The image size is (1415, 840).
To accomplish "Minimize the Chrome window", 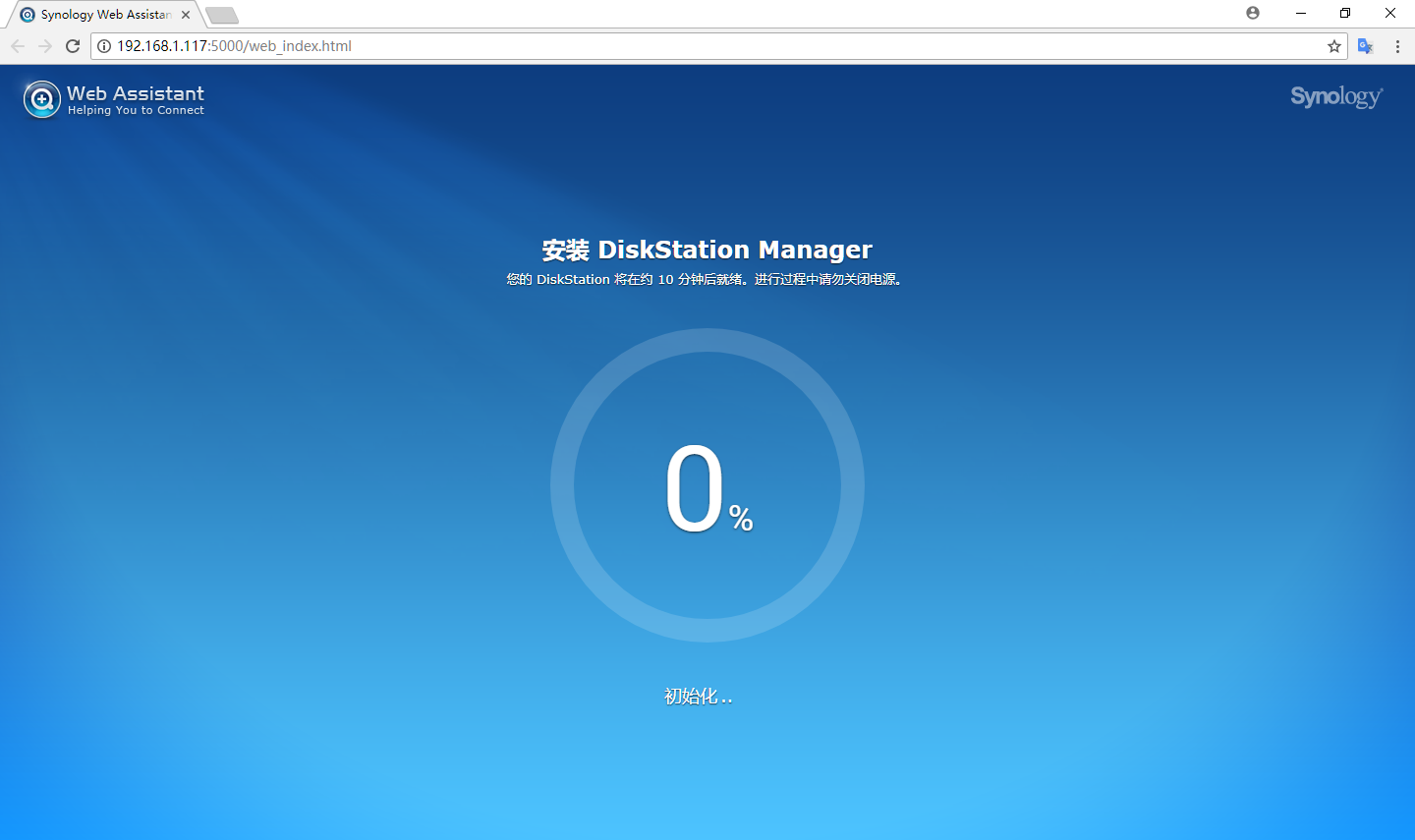I will coord(1301,13).
